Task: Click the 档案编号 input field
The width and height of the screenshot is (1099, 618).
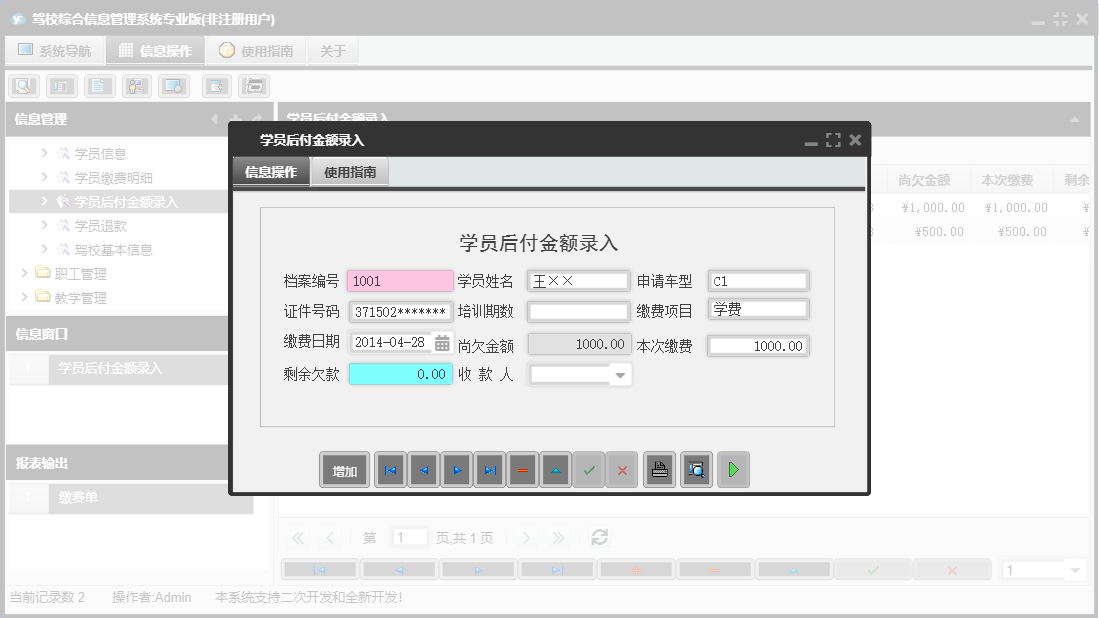Action: (400, 281)
